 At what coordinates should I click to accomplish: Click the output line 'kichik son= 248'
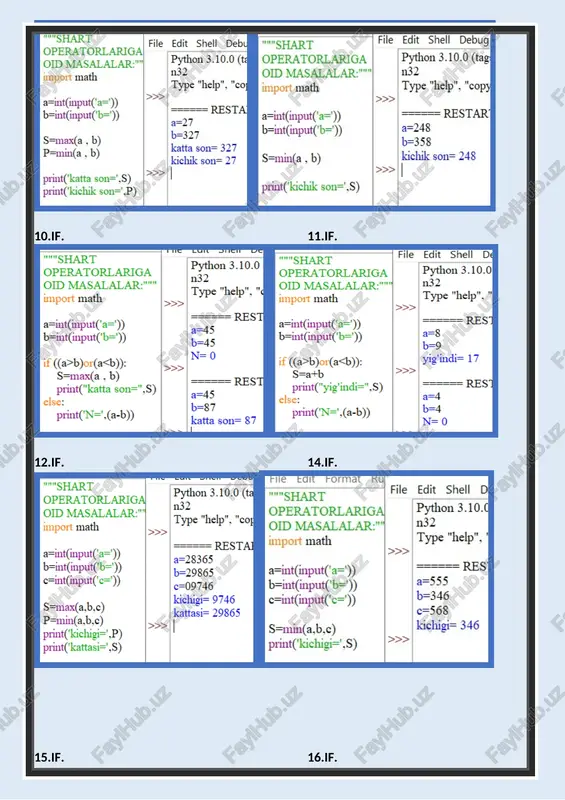click(x=438, y=156)
